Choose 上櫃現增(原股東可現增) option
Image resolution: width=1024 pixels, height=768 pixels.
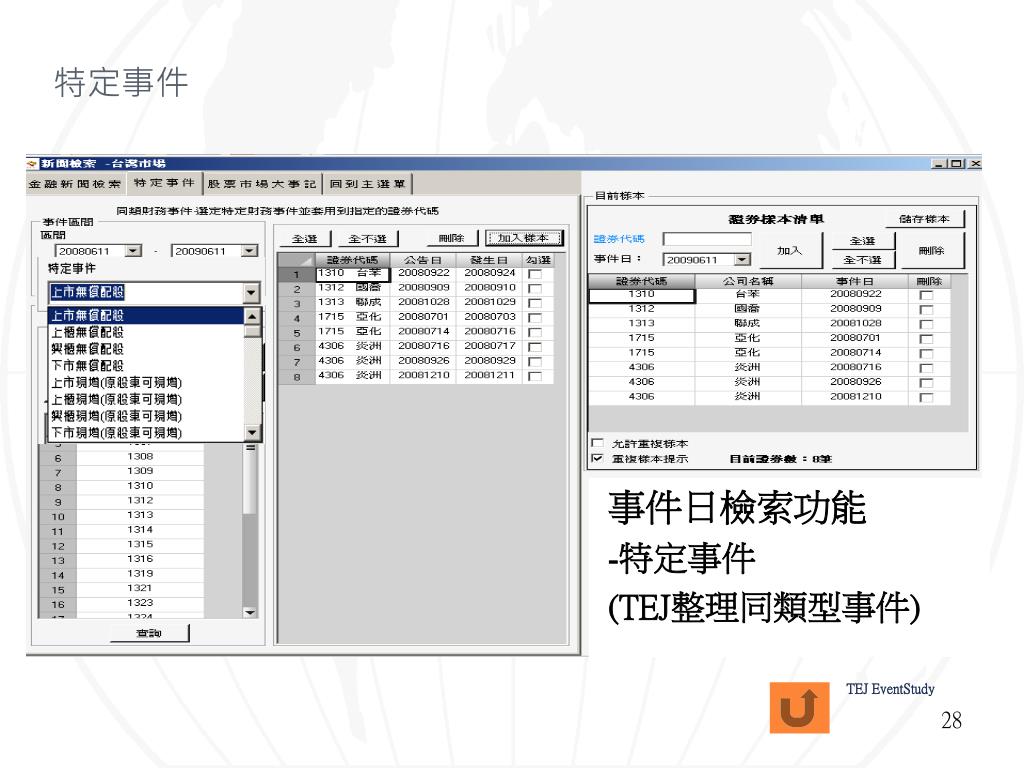point(146,399)
